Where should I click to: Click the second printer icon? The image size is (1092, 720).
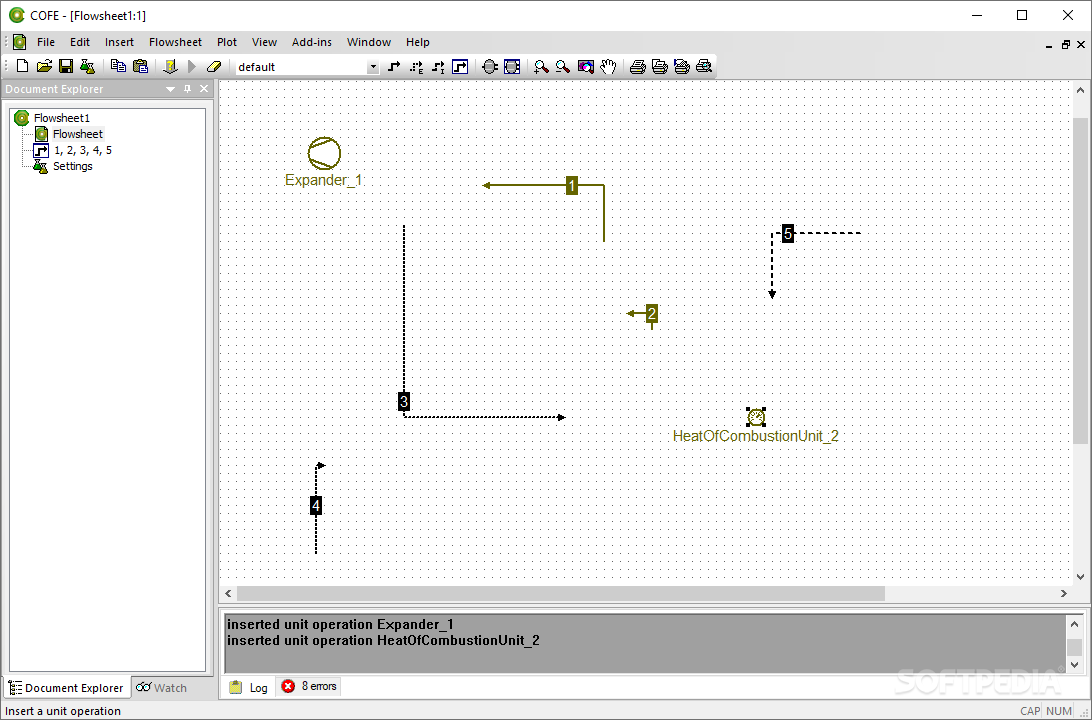pos(660,66)
